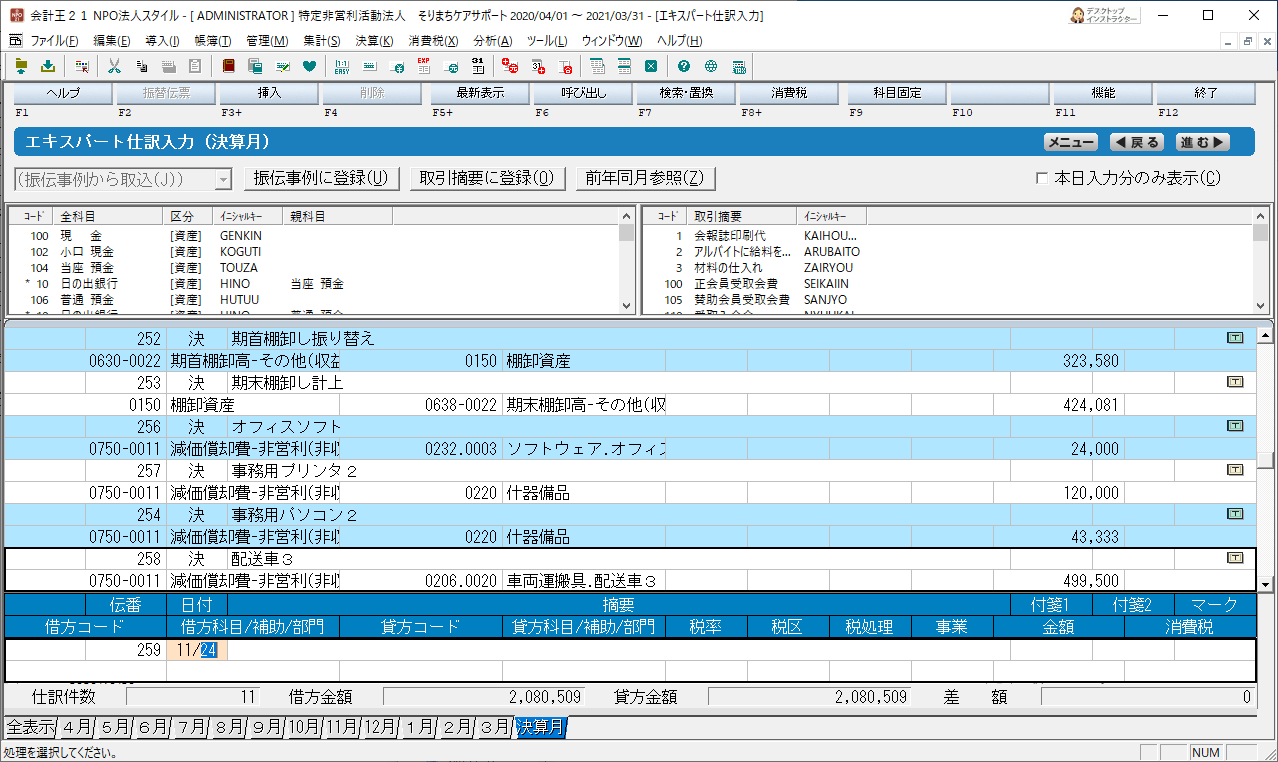
Task: Open the 振伝事例から取込 dropdown
Action: click(223, 179)
